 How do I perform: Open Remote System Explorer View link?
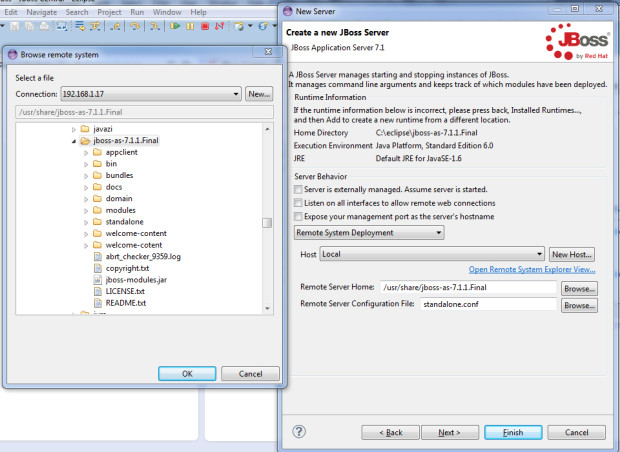click(532, 270)
